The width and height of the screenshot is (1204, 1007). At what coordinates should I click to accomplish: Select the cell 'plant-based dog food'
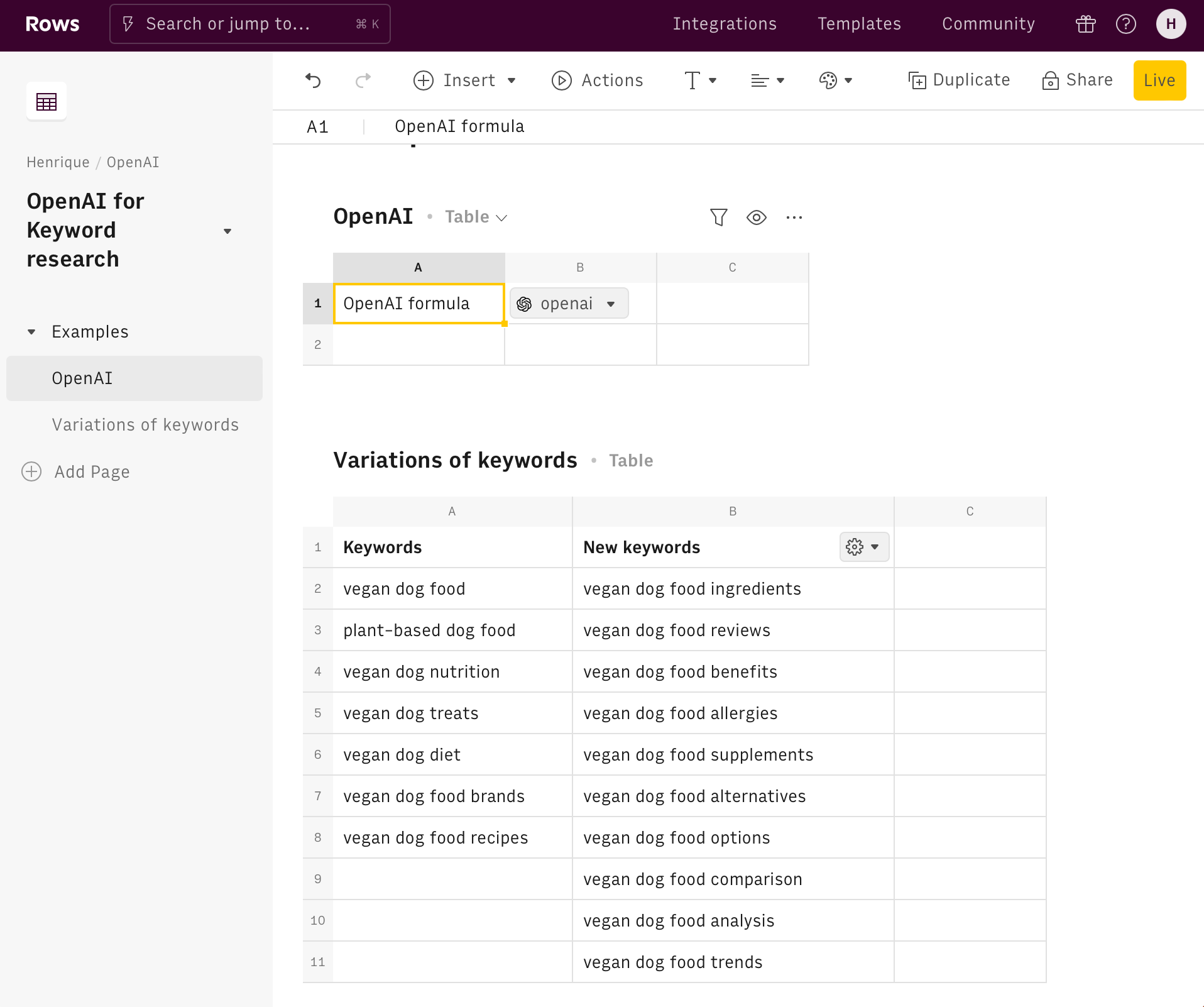(x=452, y=630)
